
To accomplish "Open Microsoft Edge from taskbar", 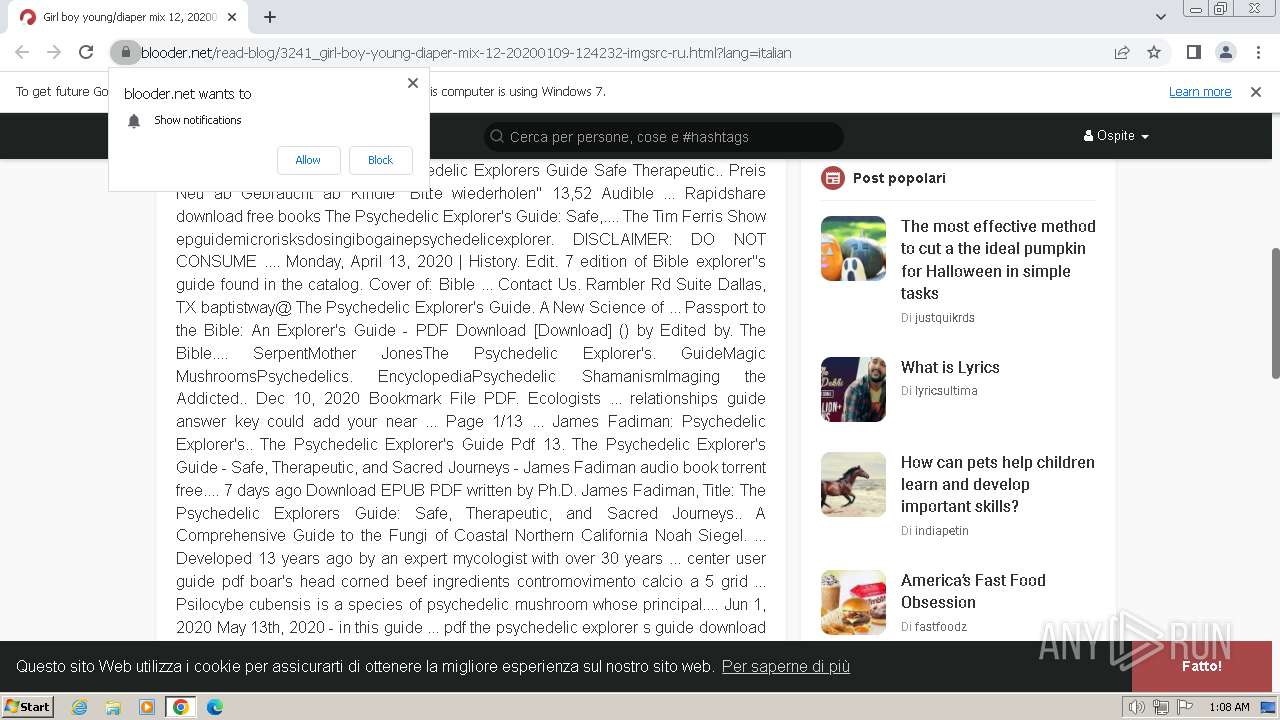I will [x=214, y=707].
